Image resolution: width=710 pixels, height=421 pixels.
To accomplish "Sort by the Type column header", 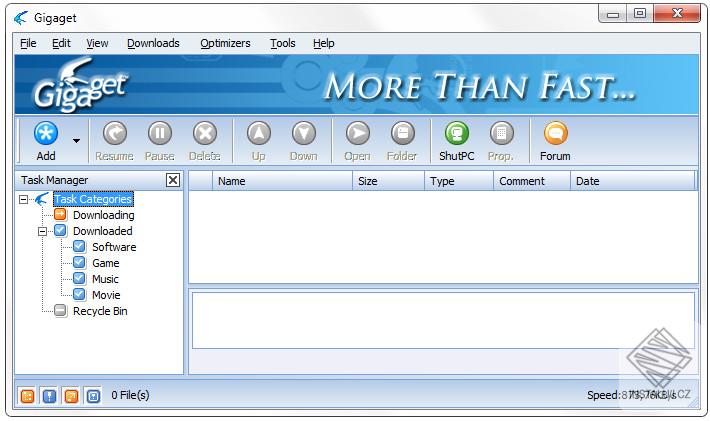I will (x=459, y=181).
